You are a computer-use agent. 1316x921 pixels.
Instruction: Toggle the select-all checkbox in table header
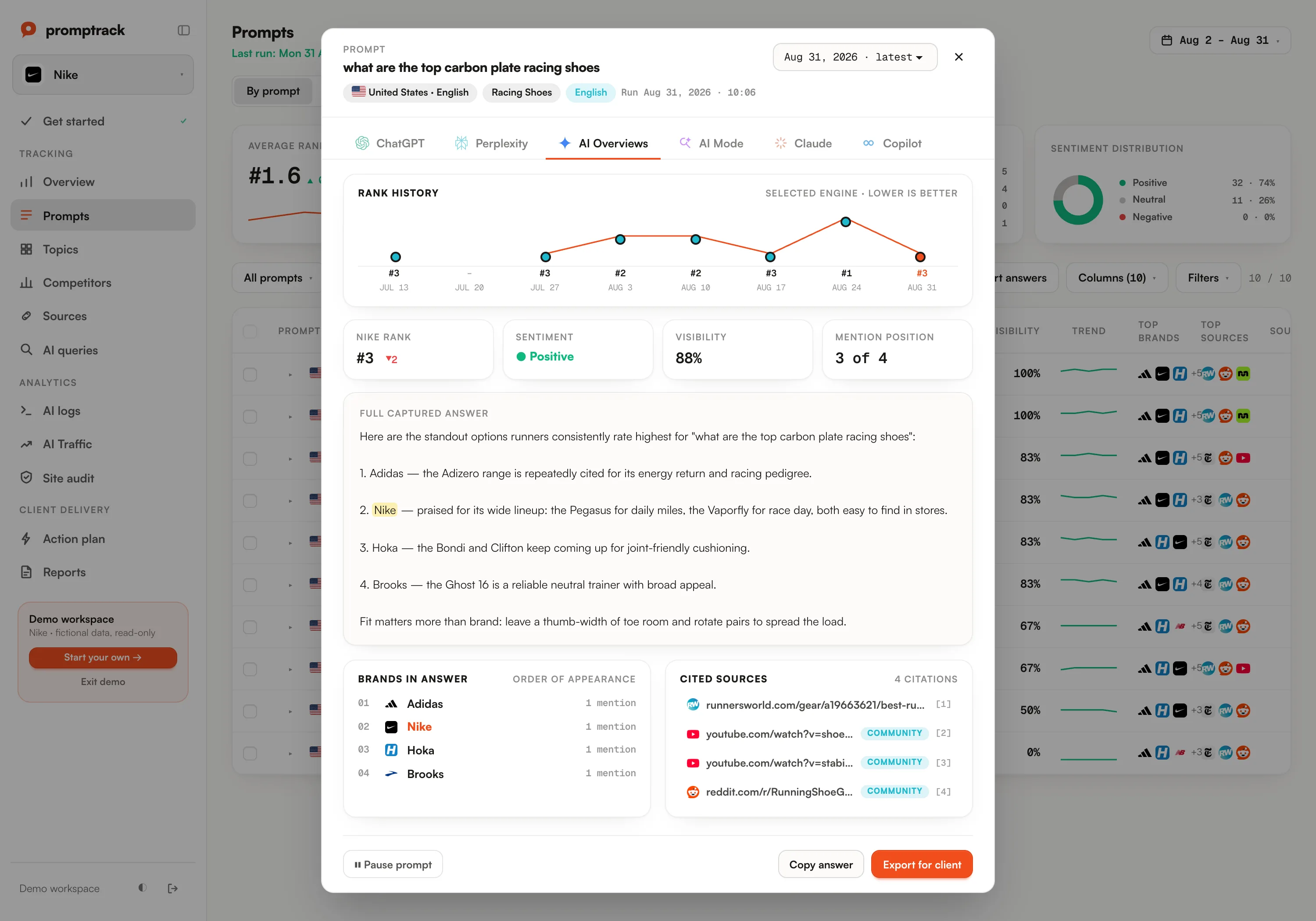(x=250, y=331)
